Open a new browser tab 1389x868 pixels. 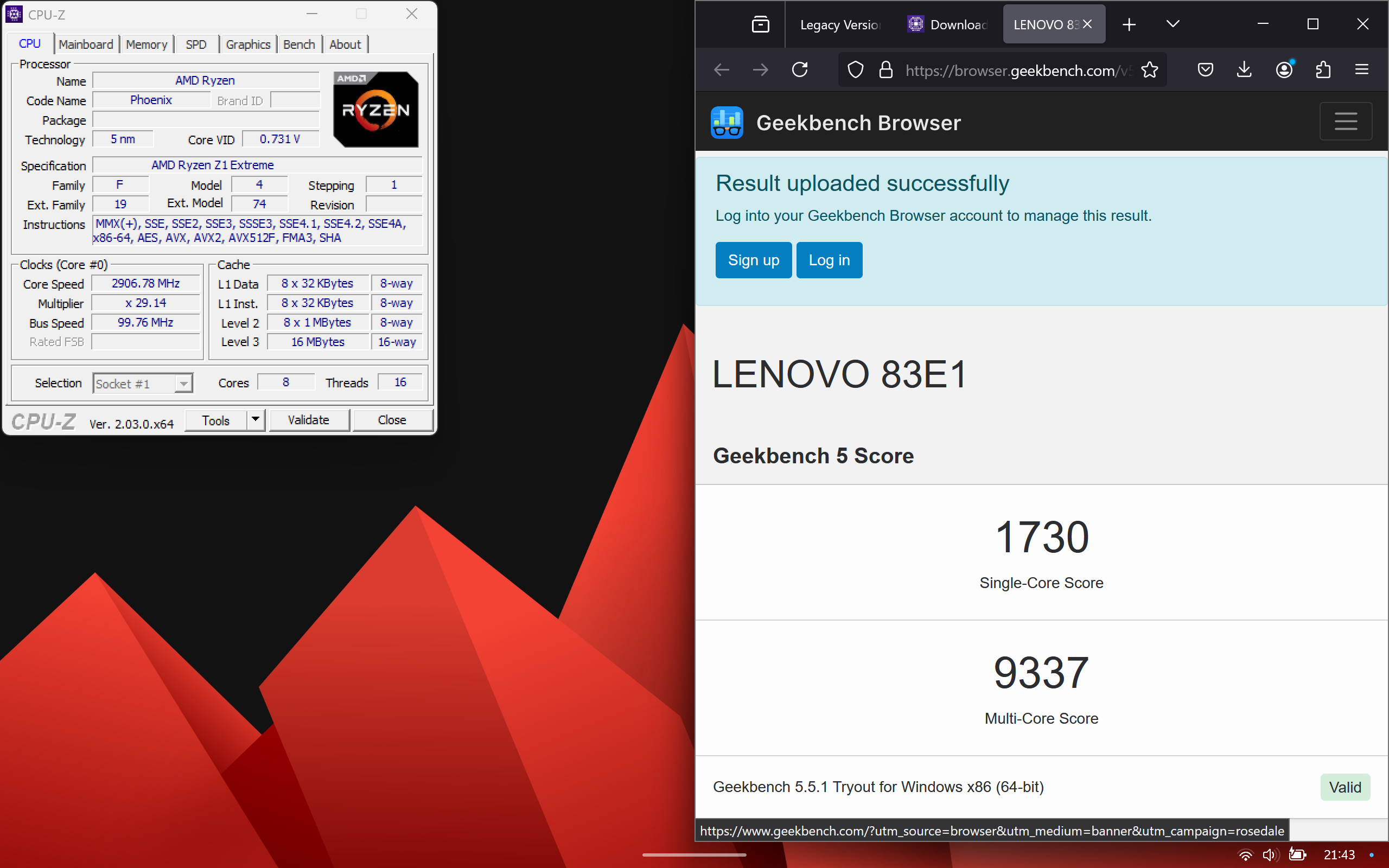click(1129, 24)
